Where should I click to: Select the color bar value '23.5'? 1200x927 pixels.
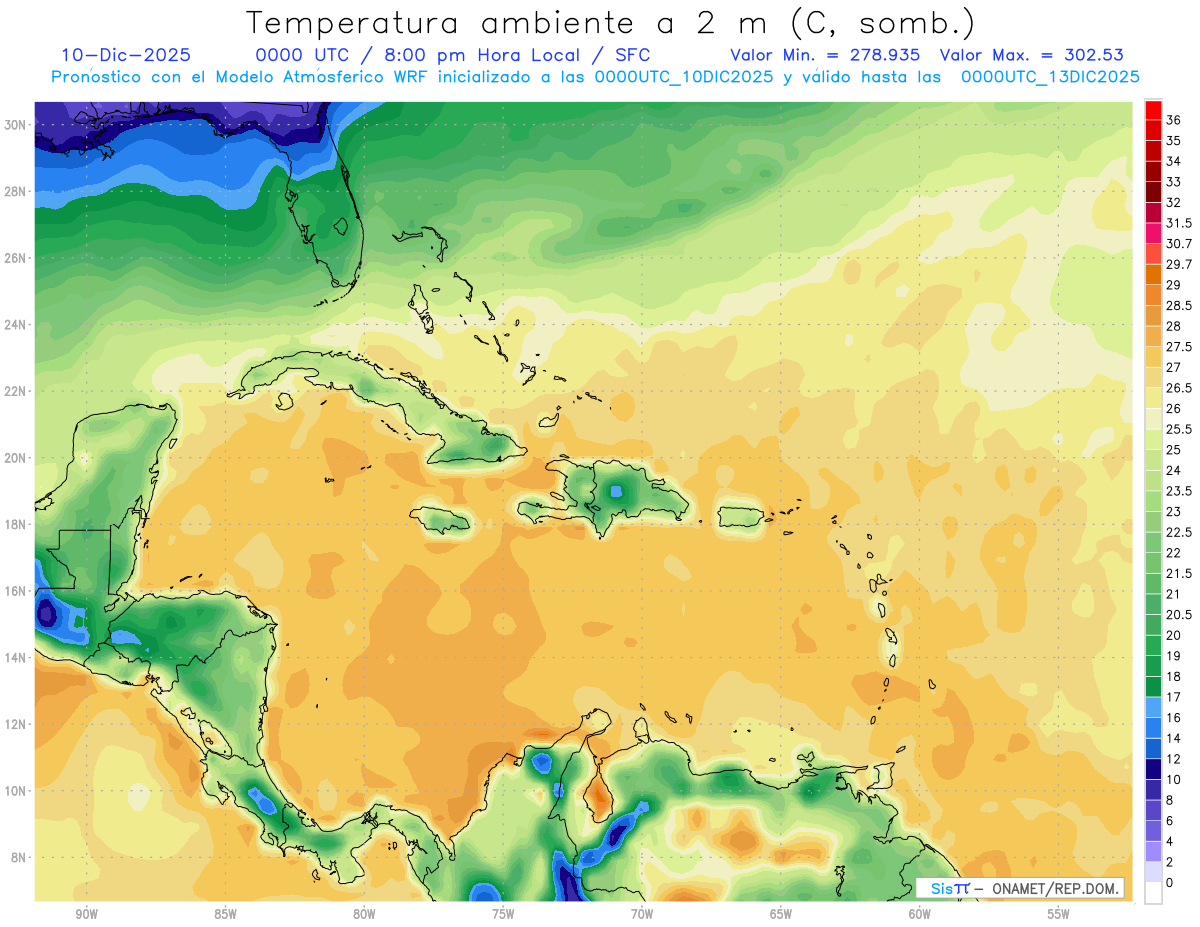point(1179,491)
